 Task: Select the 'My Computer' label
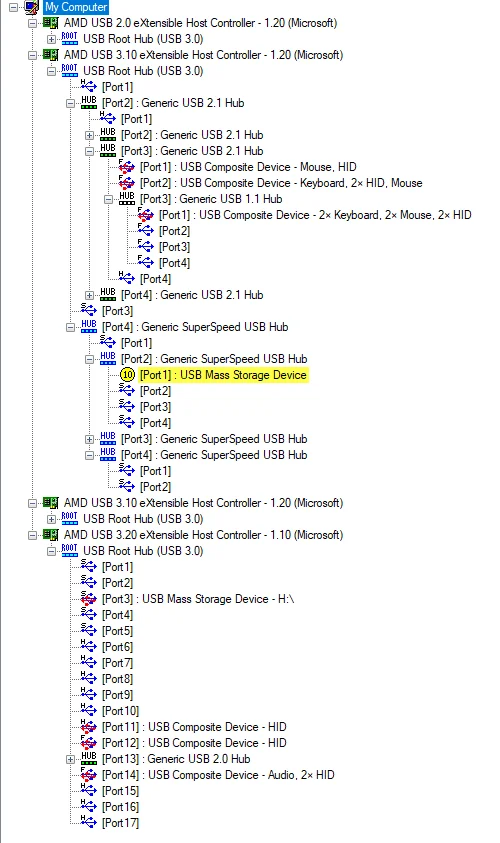[x=76, y=7]
